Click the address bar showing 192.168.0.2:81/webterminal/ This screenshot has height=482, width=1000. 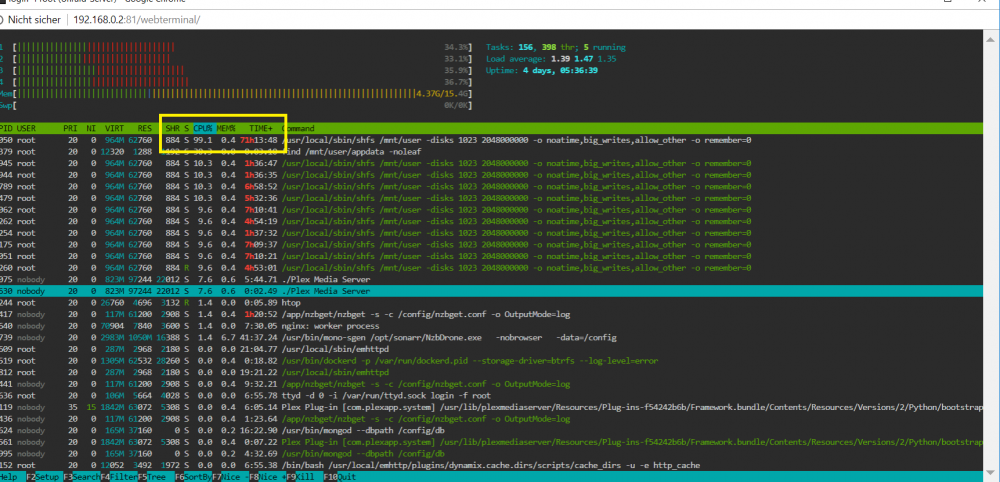coord(137,20)
